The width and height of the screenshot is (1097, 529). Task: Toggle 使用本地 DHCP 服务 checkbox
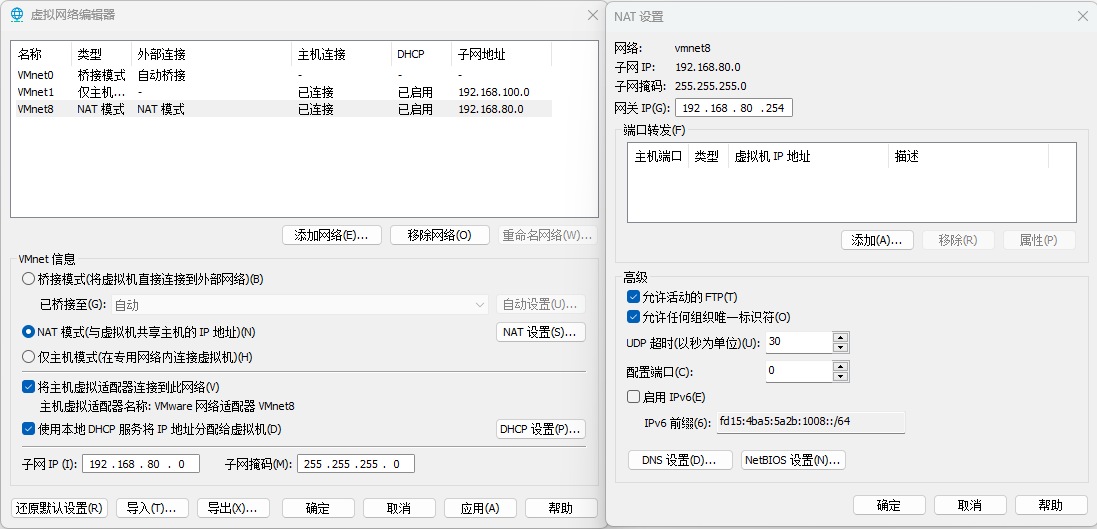[x=28, y=429]
